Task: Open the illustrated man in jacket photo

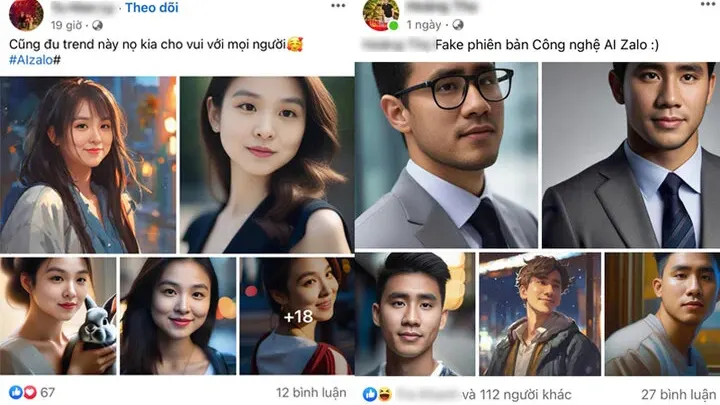Action: click(x=540, y=314)
